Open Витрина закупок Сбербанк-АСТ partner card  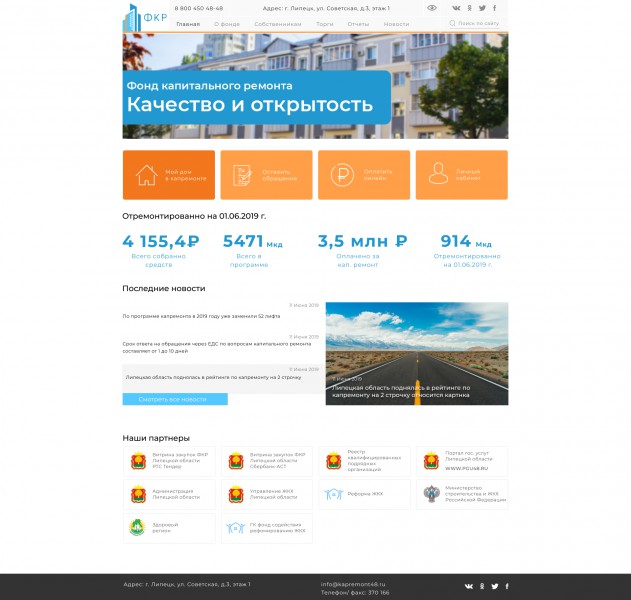point(267,461)
